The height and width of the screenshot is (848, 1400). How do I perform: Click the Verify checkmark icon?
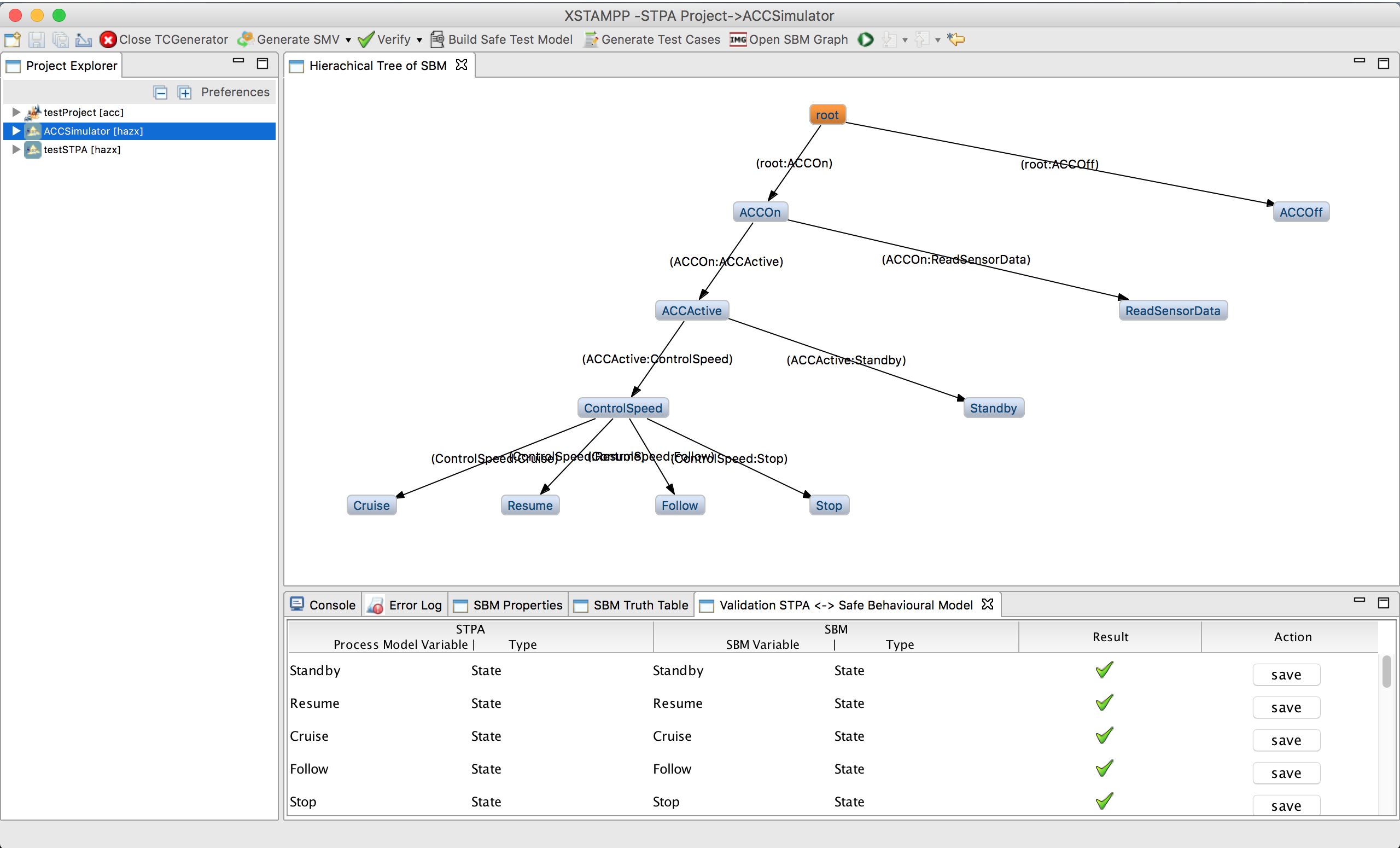coord(366,39)
